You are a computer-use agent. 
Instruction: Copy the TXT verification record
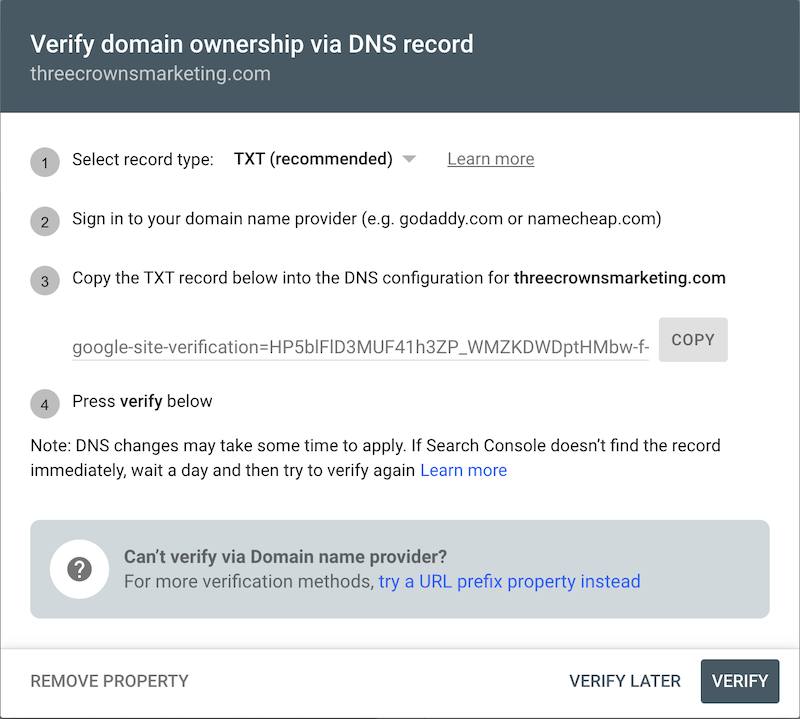693,340
